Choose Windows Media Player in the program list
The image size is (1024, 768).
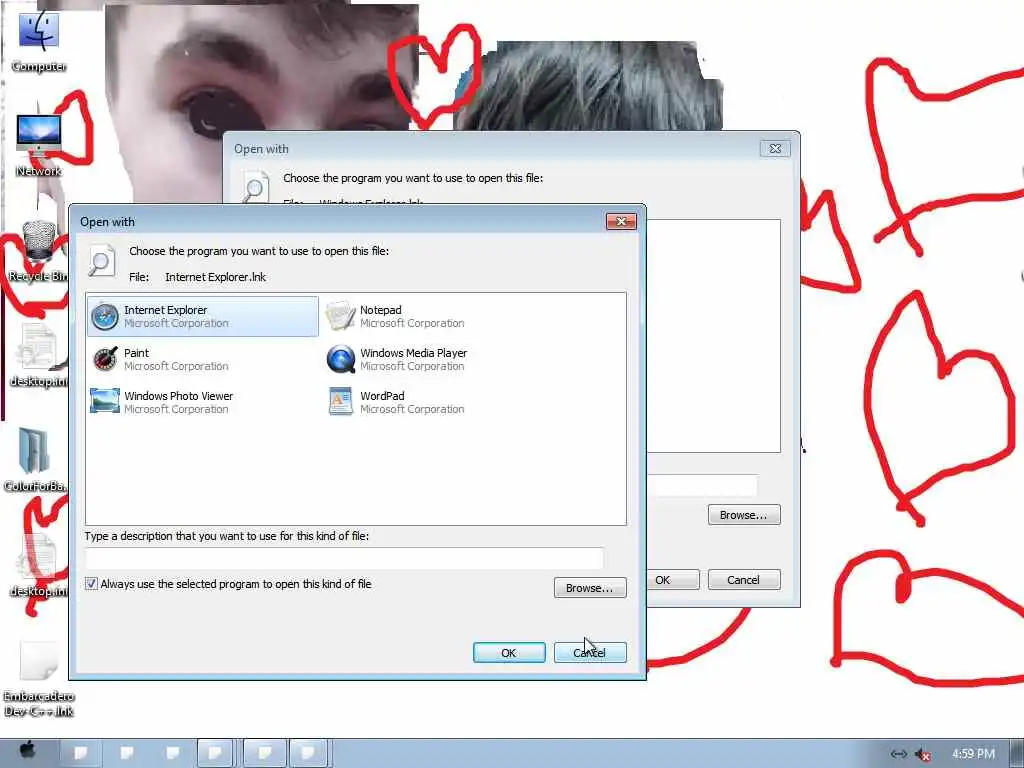(396, 359)
